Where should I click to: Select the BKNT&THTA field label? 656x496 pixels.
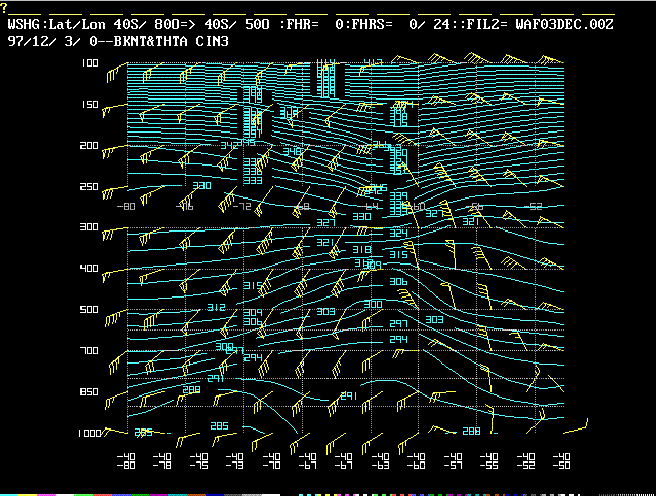pyautogui.click(x=150, y=41)
